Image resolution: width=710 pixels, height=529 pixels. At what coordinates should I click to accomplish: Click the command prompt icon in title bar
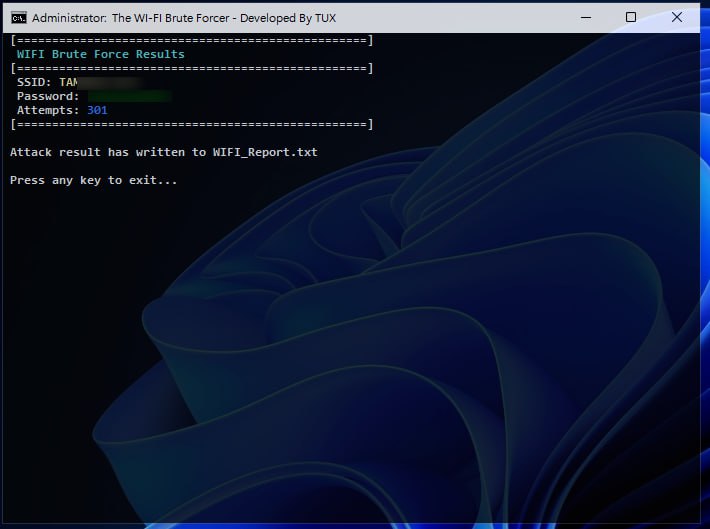[x=19, y=18]
